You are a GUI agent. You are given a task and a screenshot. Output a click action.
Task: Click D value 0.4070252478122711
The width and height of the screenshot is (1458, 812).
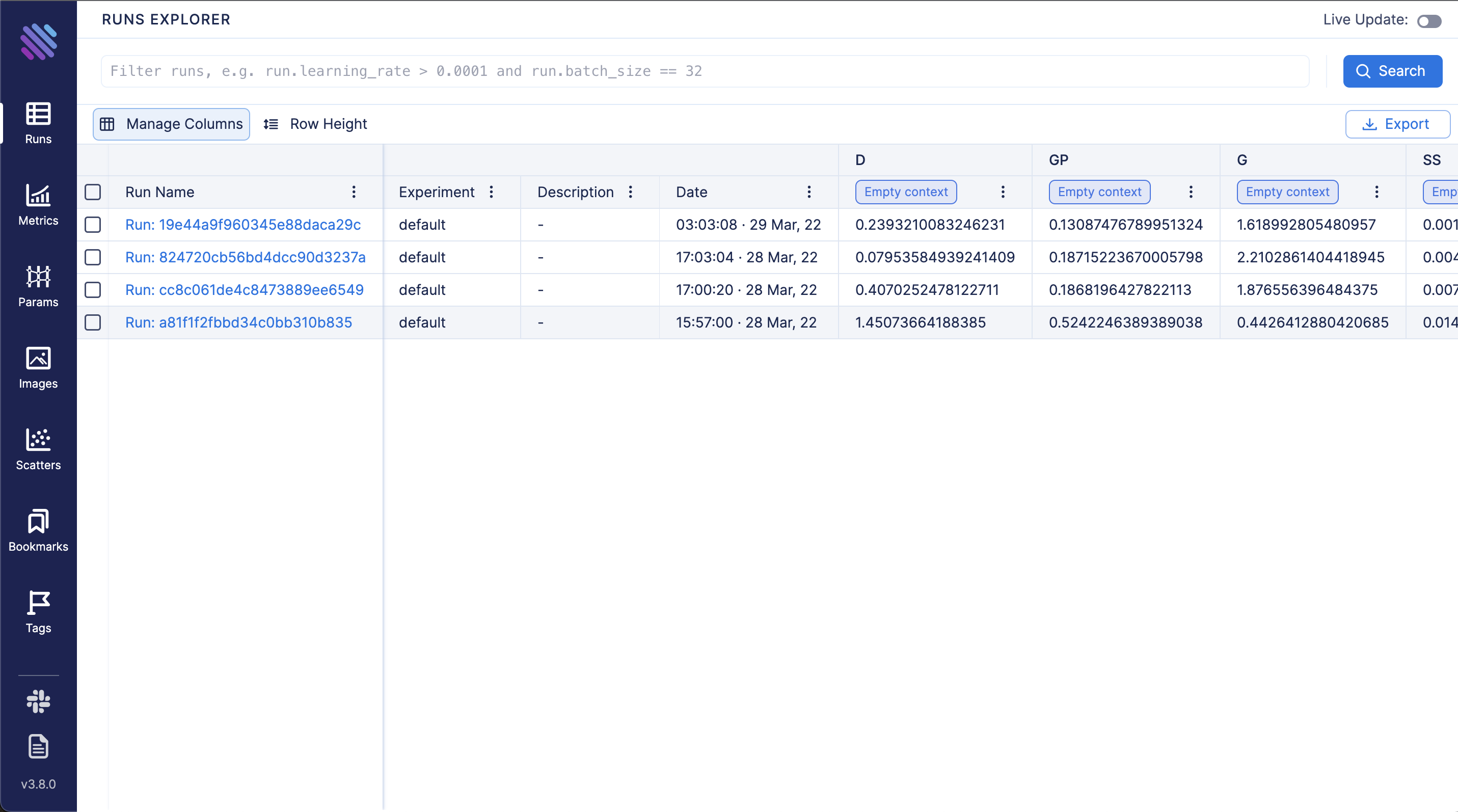(927, 290)
